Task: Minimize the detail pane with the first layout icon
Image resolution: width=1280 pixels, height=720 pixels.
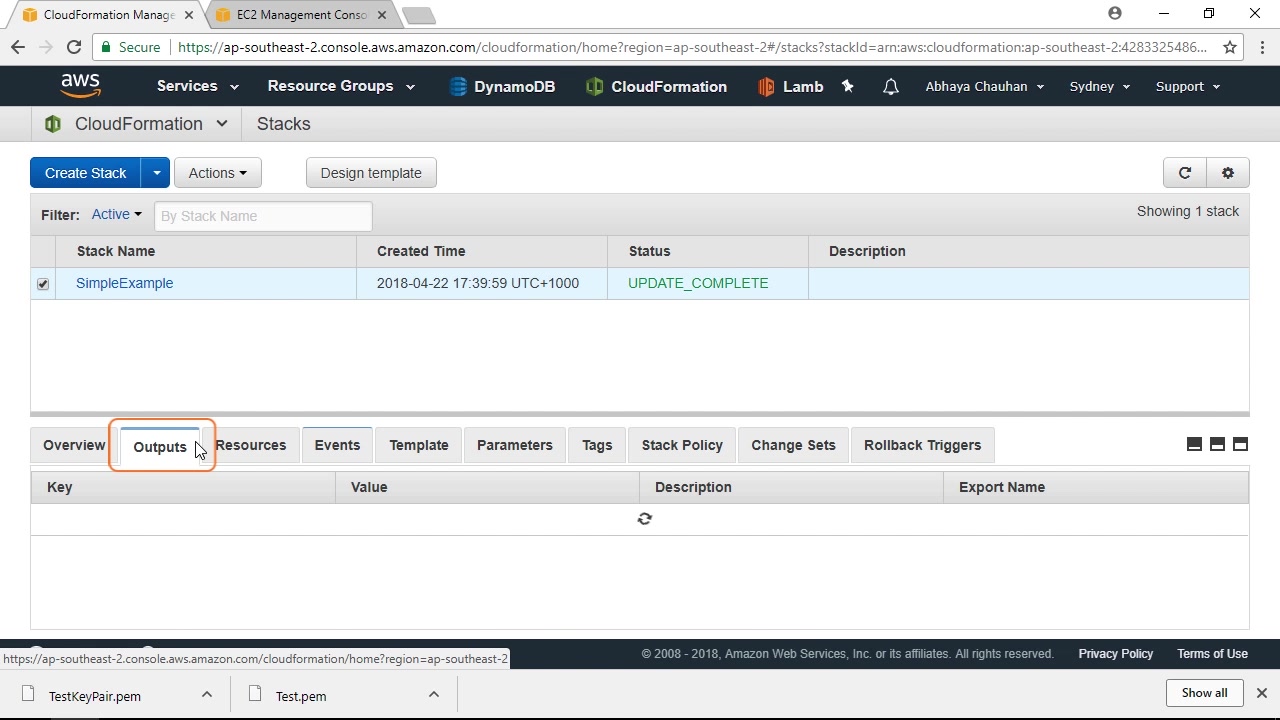Action: (x=1194, y=445)
